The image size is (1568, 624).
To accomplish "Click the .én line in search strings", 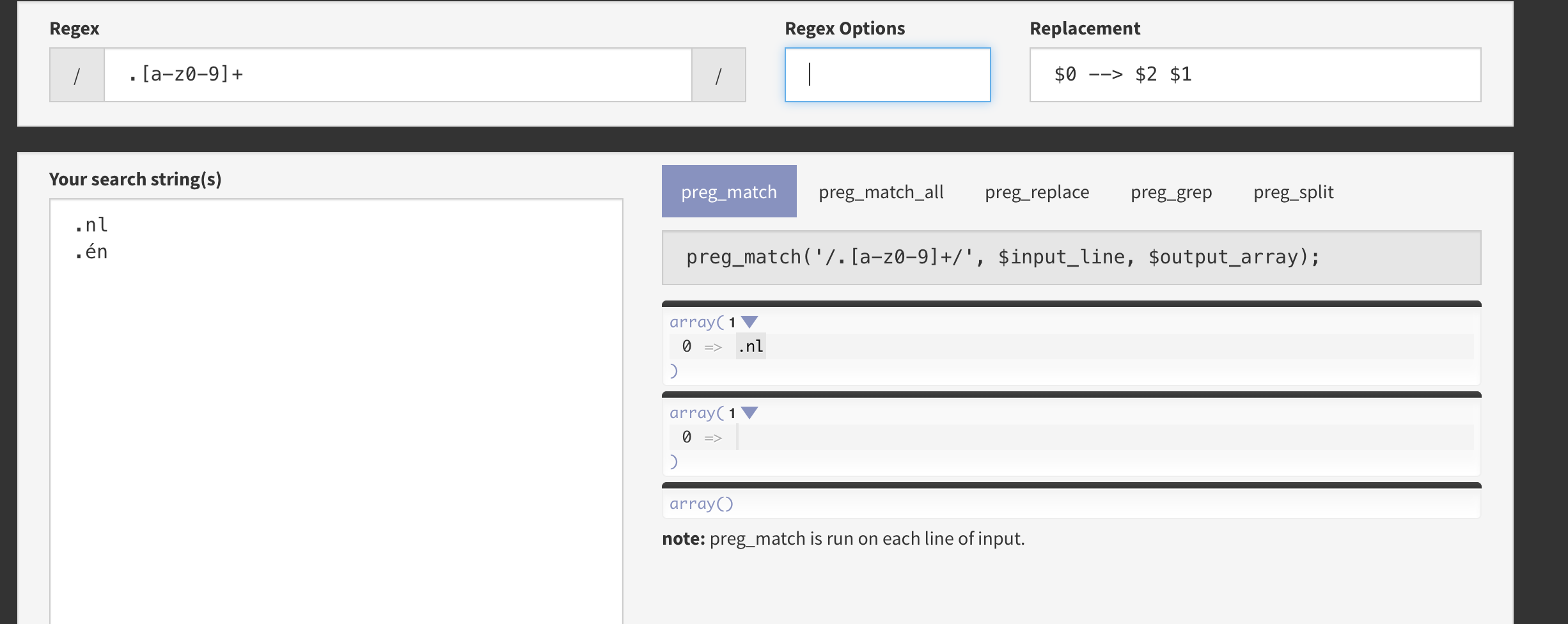I will click(91, 252).
